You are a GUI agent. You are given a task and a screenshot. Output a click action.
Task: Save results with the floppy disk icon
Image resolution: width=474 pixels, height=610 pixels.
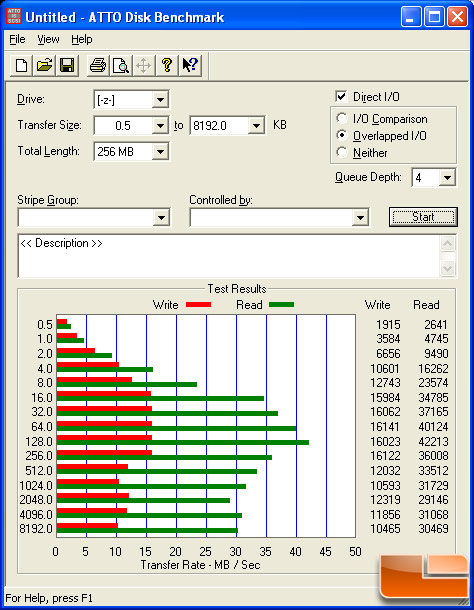coord(67,65)
